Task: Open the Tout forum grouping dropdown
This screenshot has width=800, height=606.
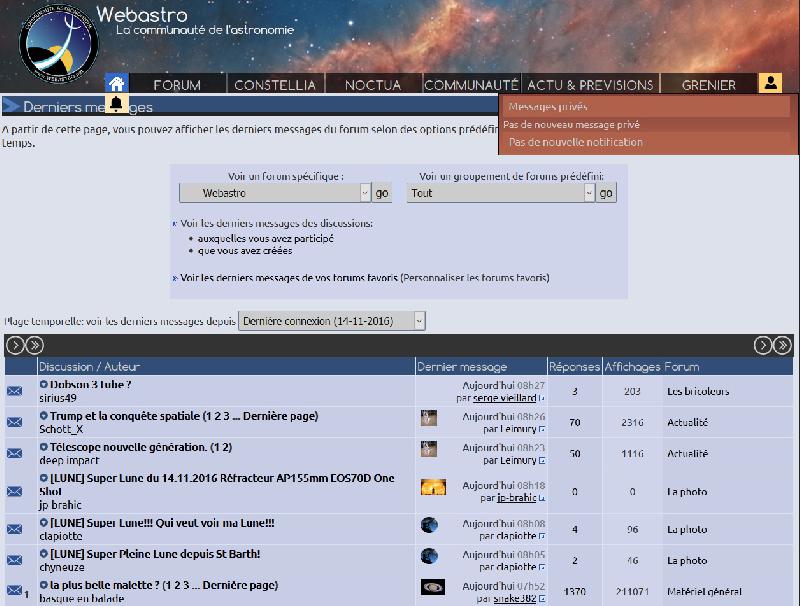Action: [501, 193]
